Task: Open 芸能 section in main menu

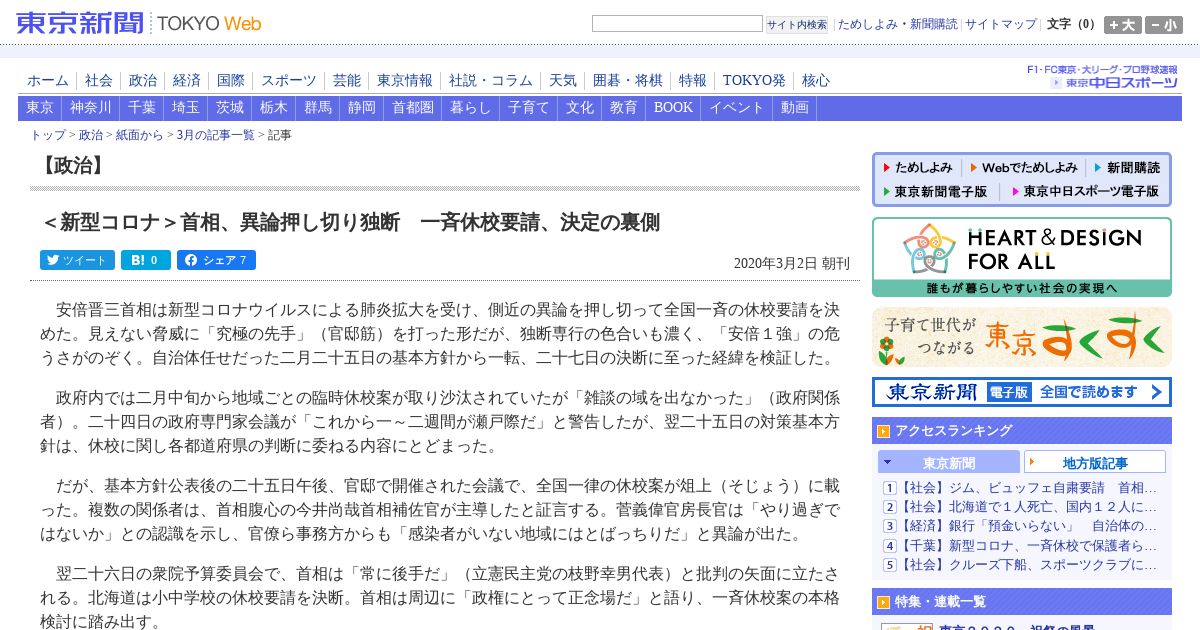Action: point(347,80)
